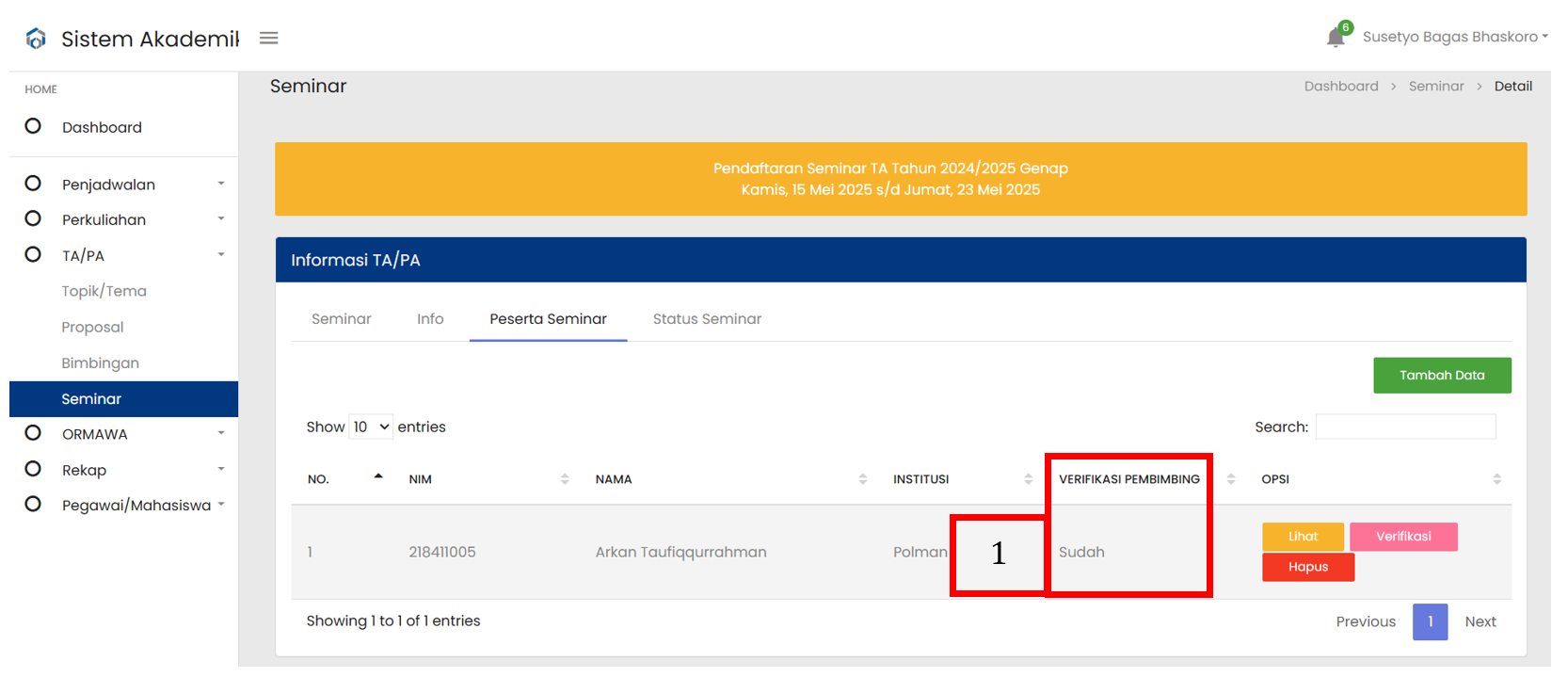Toggle the hamburger sidebar menu icon
1568x693 pixels.
pos(269,39)
